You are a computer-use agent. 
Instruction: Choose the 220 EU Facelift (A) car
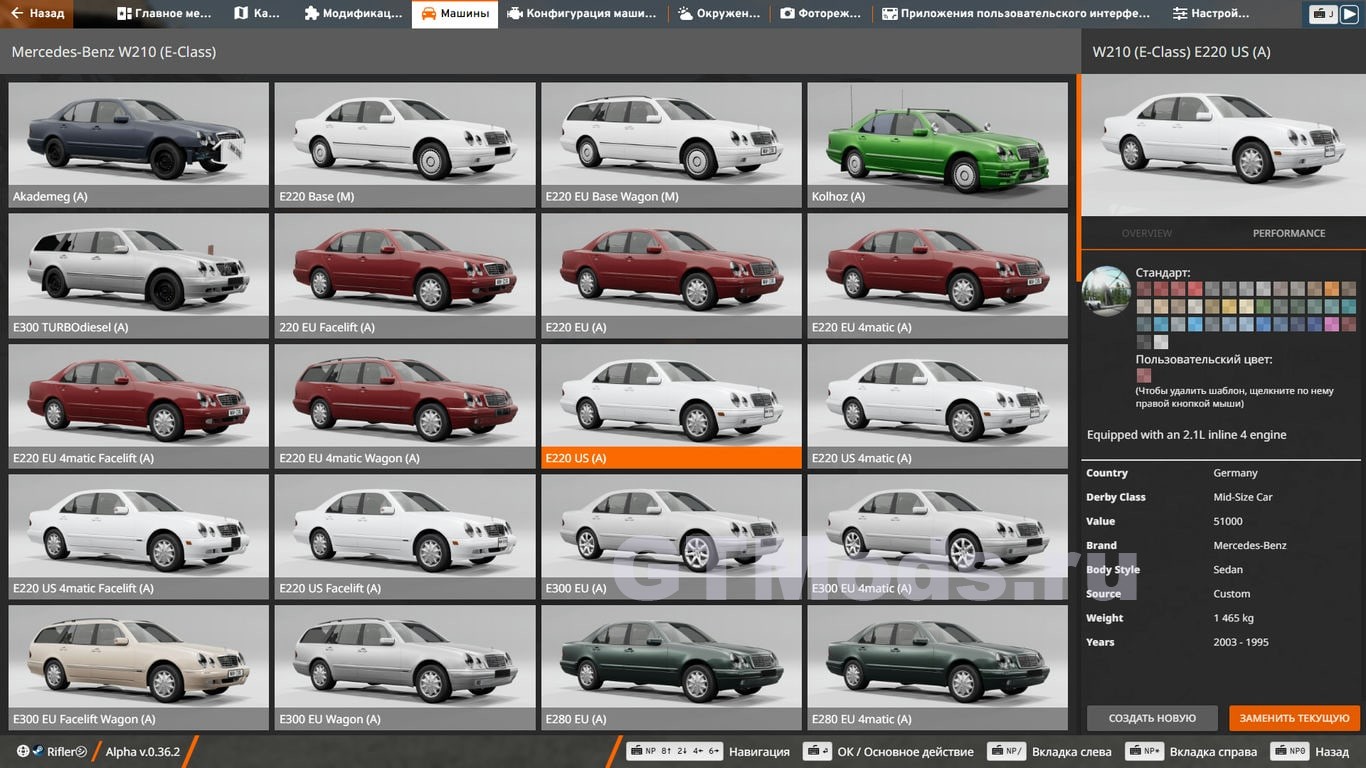(405, 275)
